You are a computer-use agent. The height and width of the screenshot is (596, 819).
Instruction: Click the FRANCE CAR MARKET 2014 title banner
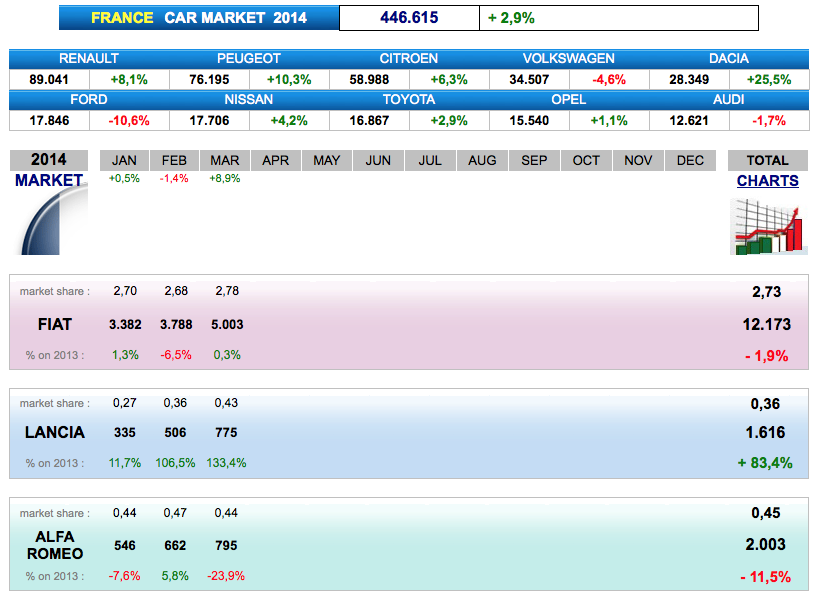coord(199,18)
